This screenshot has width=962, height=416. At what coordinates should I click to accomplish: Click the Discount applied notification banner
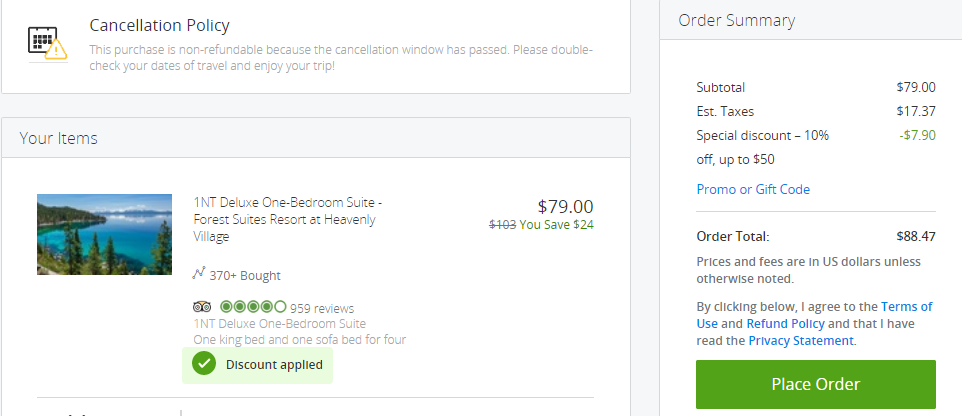(x=258, y=365)
